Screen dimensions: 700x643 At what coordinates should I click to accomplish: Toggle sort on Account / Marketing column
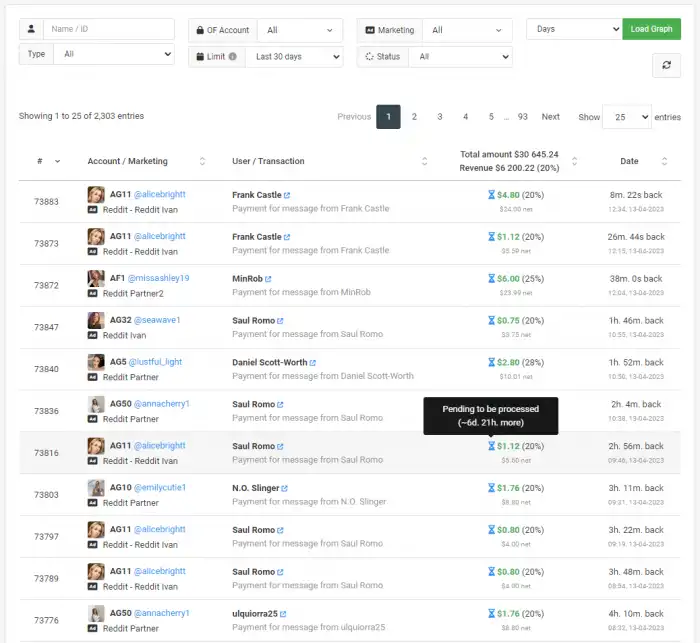click(x=202, y=161)
